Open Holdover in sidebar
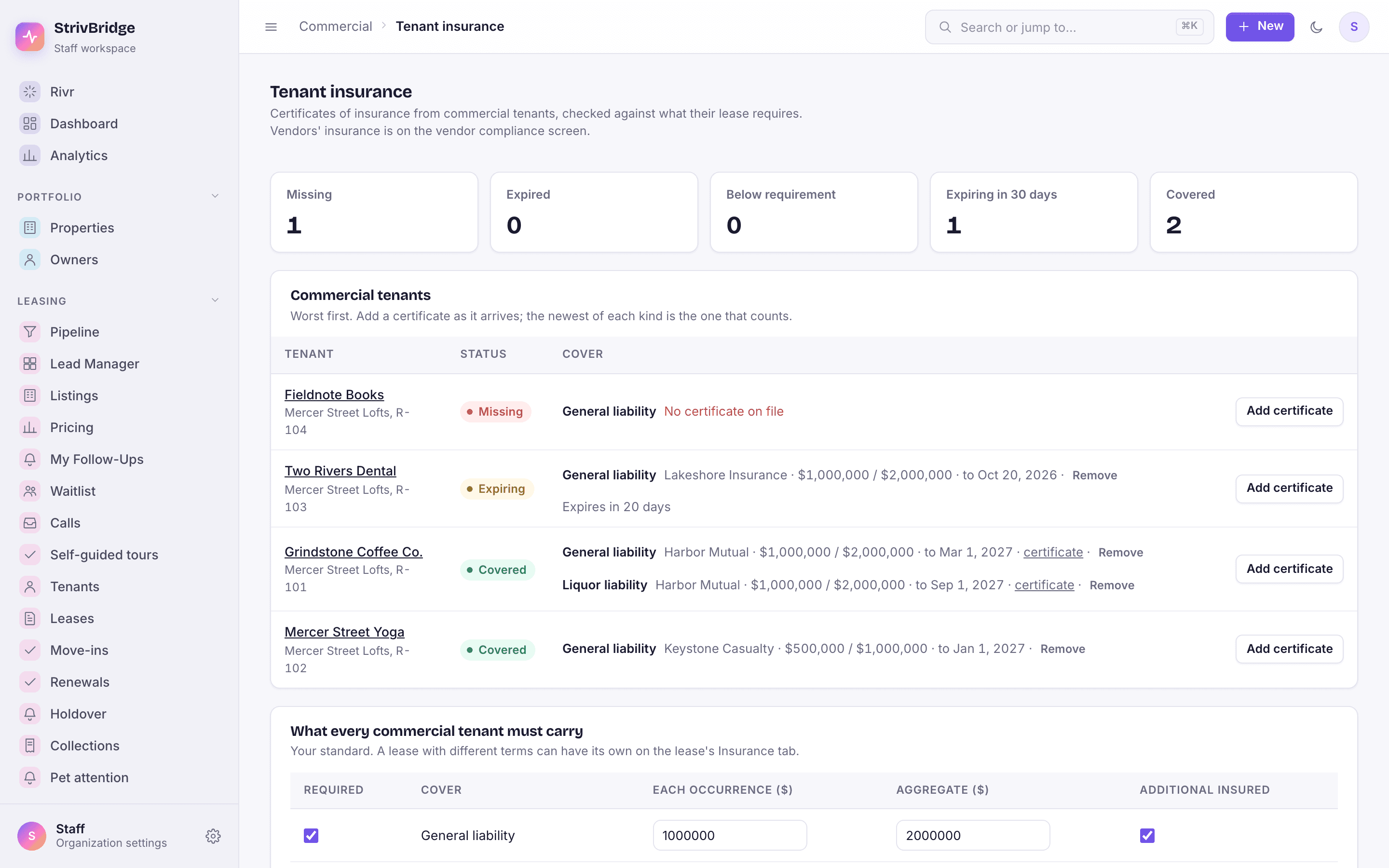The height and width of the screenshot is (868, 1389). point(119,714)
